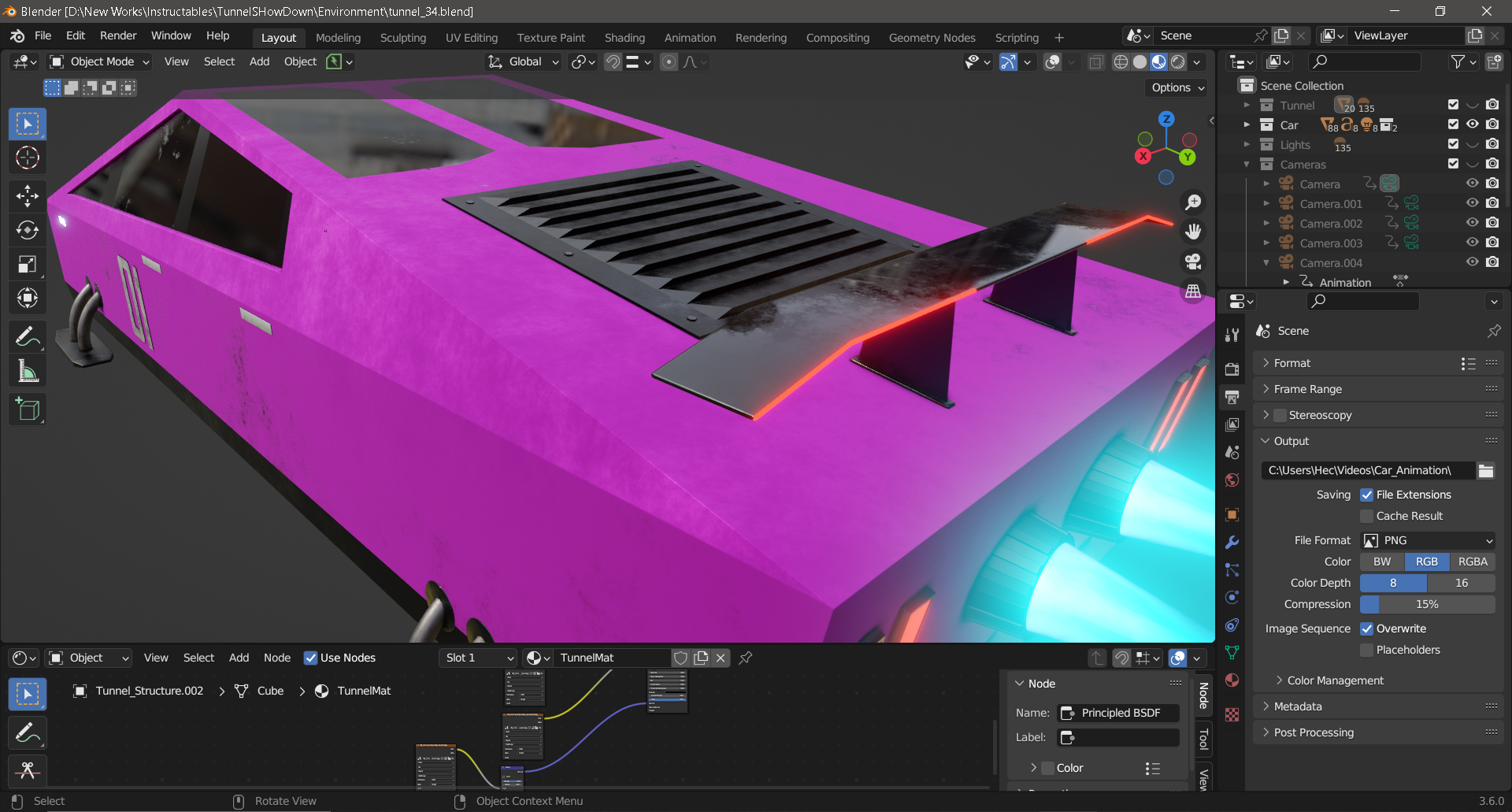Viewport: 1512px width, 812px height.
Task: Click the output path field Car_Animation
Action: (x=1369, y=470)
